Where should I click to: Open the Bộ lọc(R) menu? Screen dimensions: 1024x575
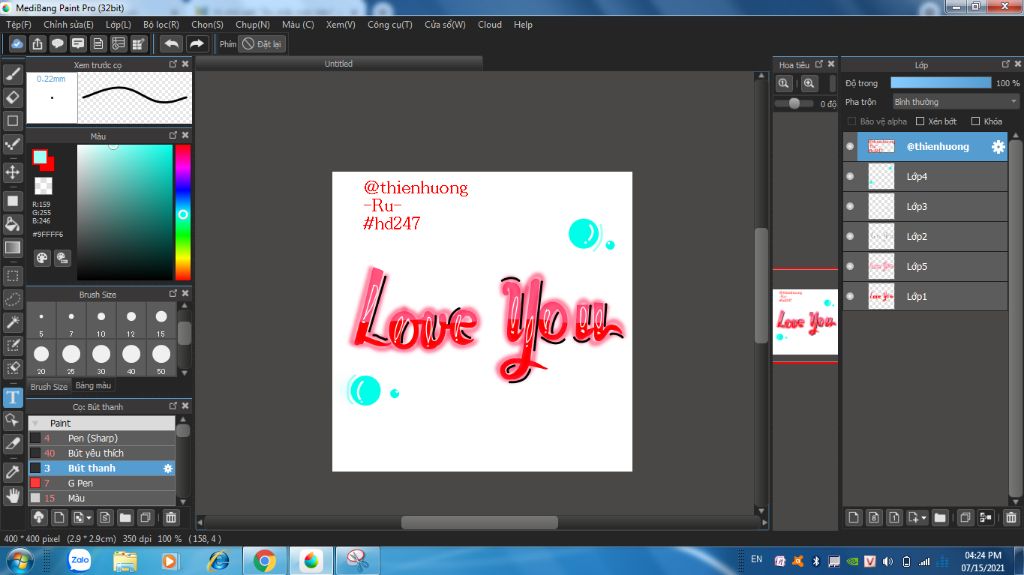(x=161, y=24)
